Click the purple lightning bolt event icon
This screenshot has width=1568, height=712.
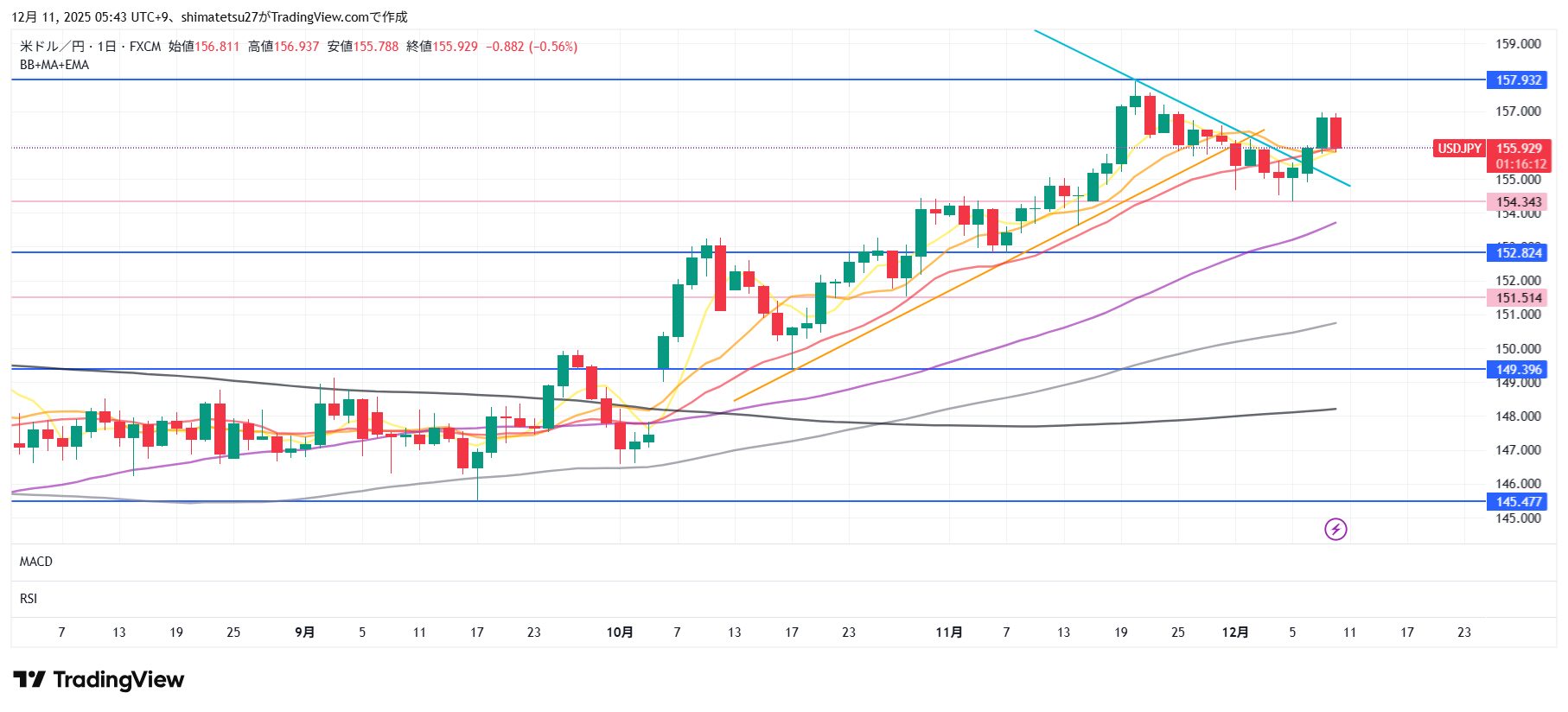tap(1335, 529)
